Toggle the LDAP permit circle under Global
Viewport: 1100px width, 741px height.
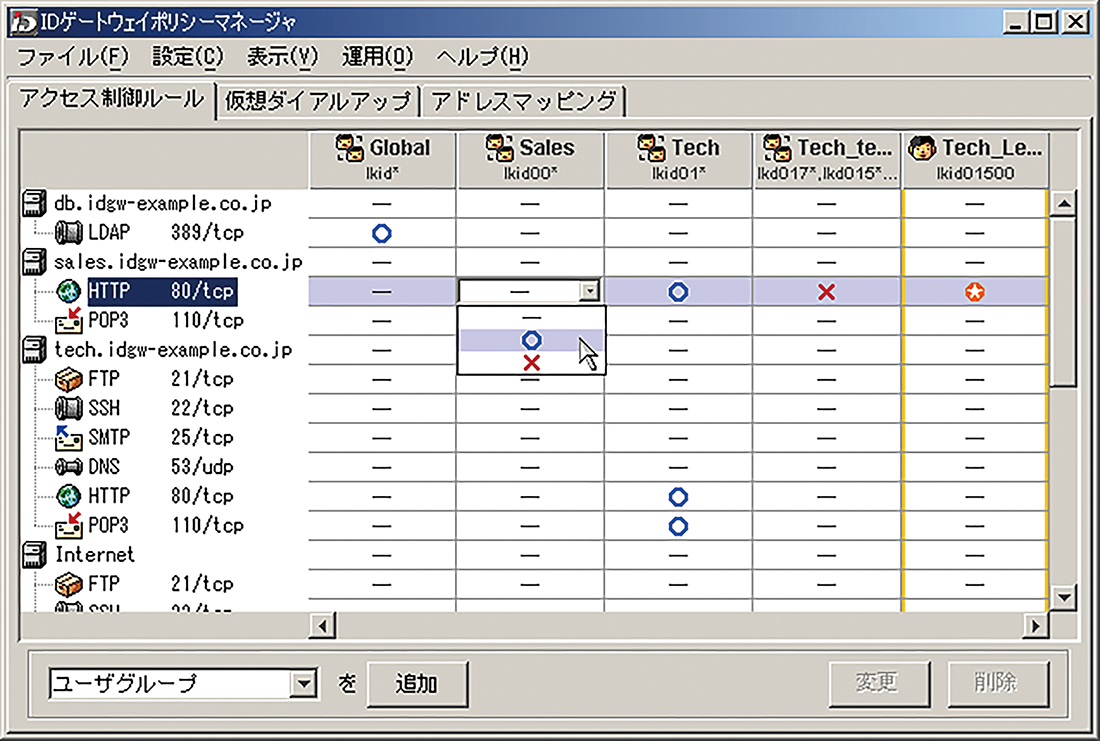tap(381, 233)
